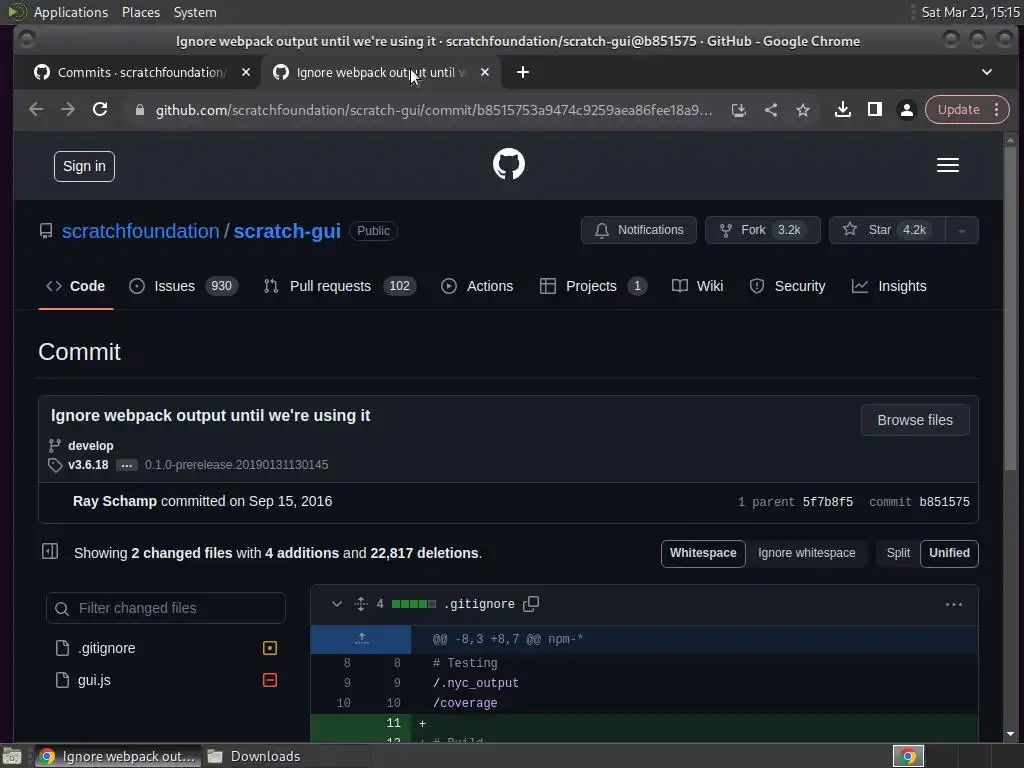Open the Star dropdown arrow
The height and width of the screenshot is (768, 1024).
961,231
